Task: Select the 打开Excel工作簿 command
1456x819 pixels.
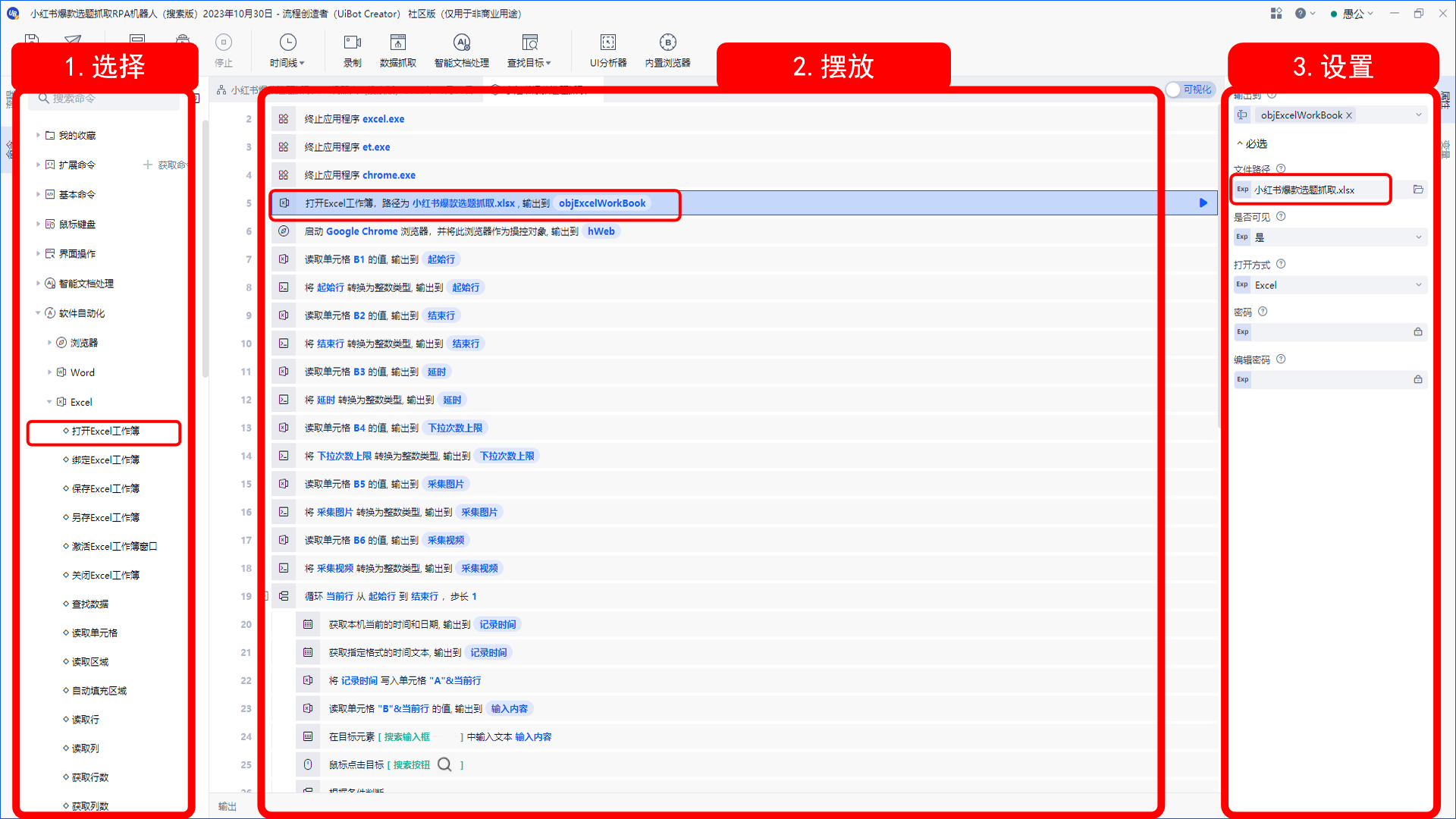Action: (x=105, y=431)
